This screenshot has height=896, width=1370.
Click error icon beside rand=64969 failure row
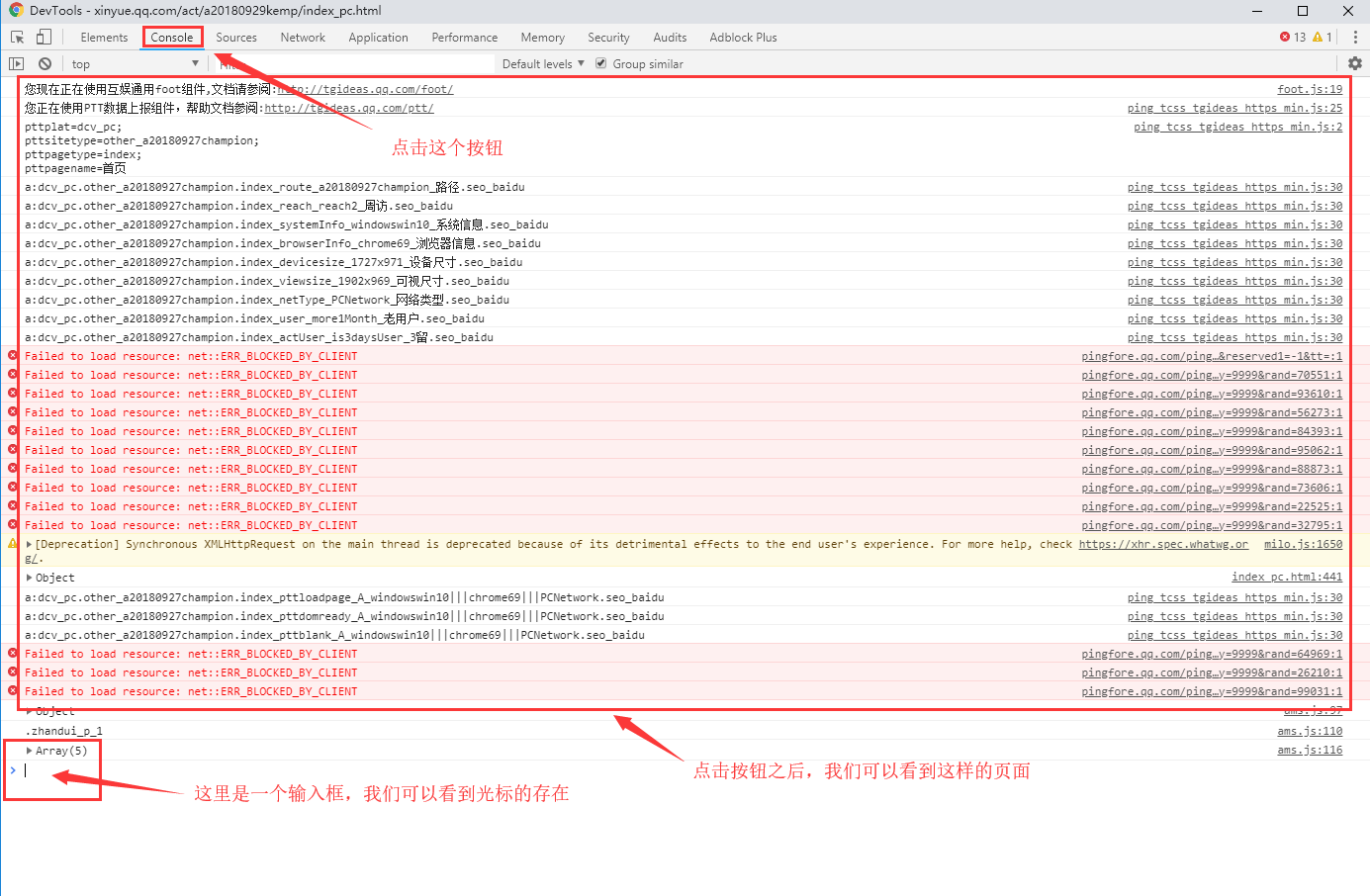point(13,653)
